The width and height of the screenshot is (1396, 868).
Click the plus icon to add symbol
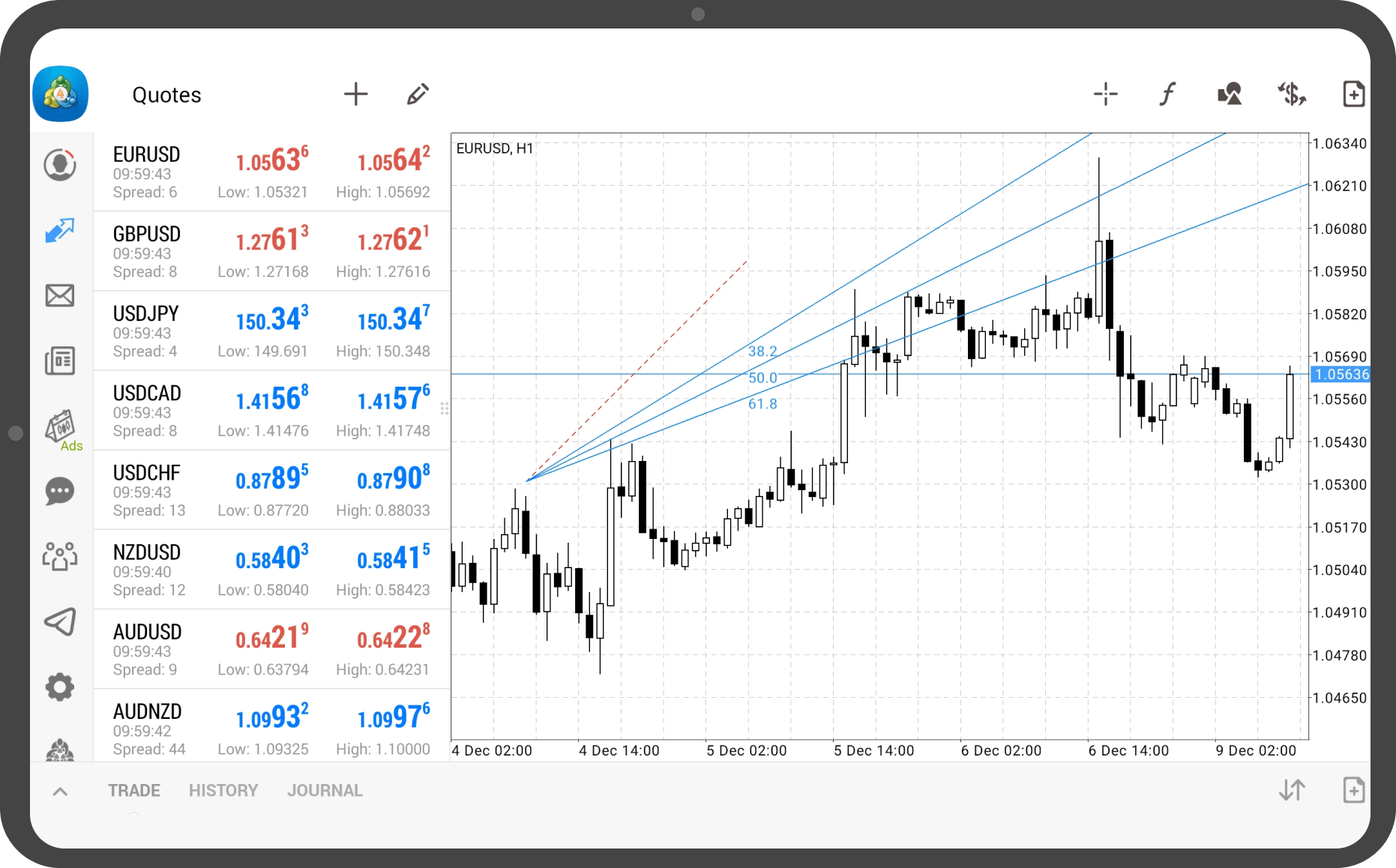pyautogui.click(x=355, y=94)
